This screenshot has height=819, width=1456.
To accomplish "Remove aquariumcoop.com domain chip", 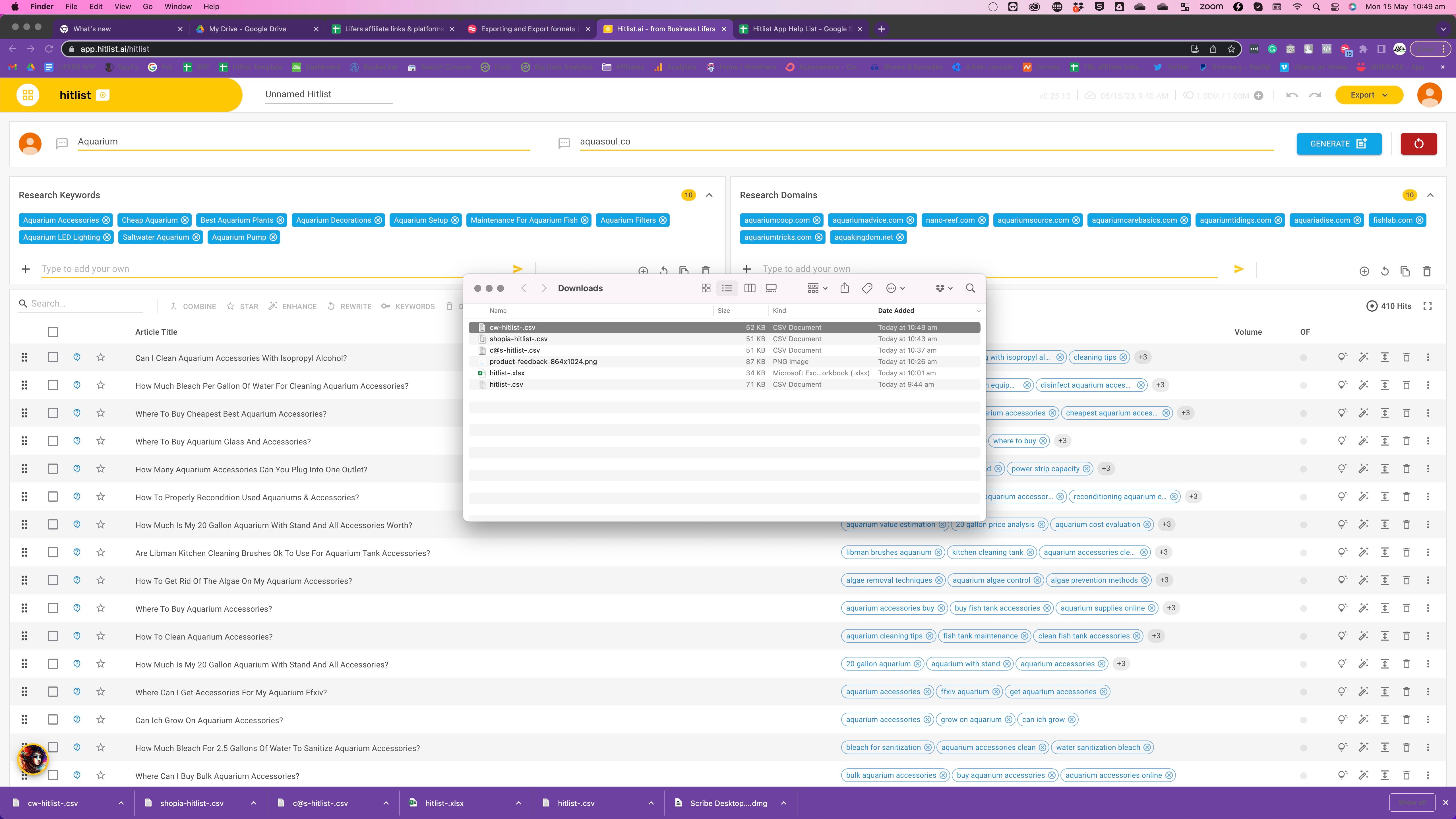I will coord(817,220).
